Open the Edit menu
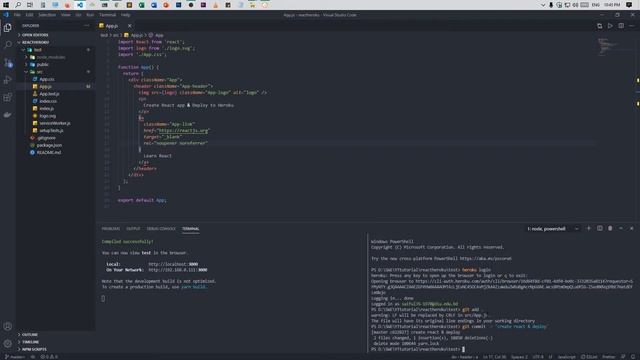Viewport: 640px width, 360px height. pos(29,15)
